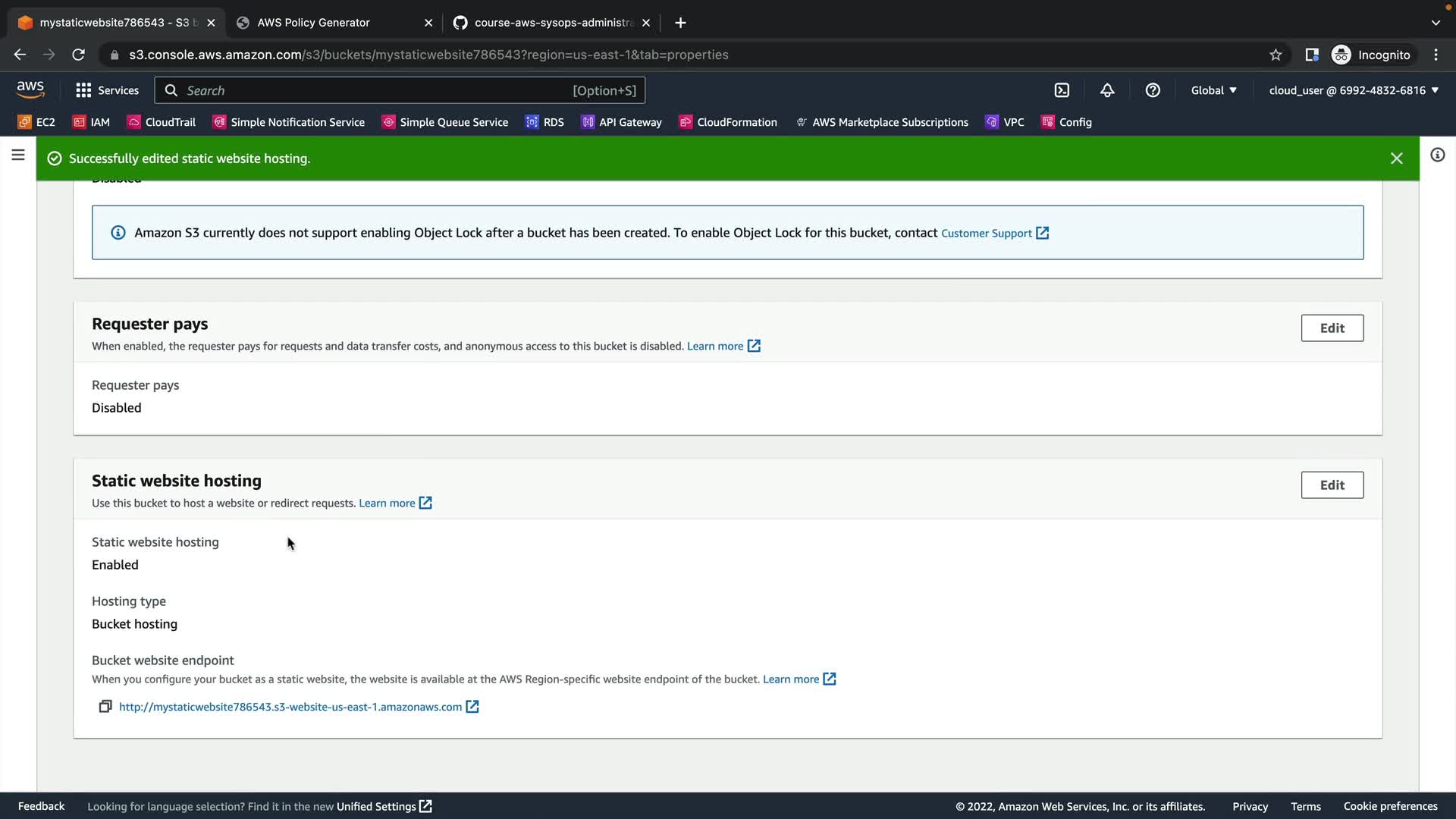
Task: Click the Customer Support link
Action: [x=986, y=234]
